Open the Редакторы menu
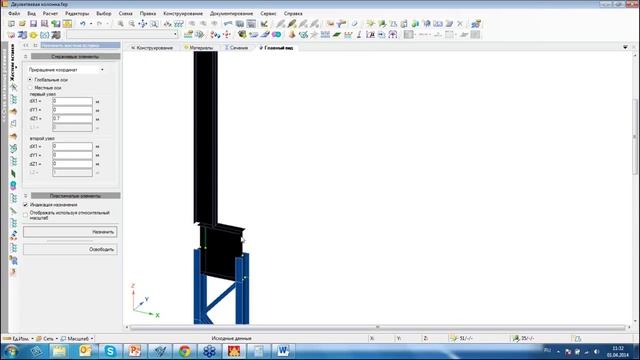Viewport: 640px width, 360px height. [77, 13]
